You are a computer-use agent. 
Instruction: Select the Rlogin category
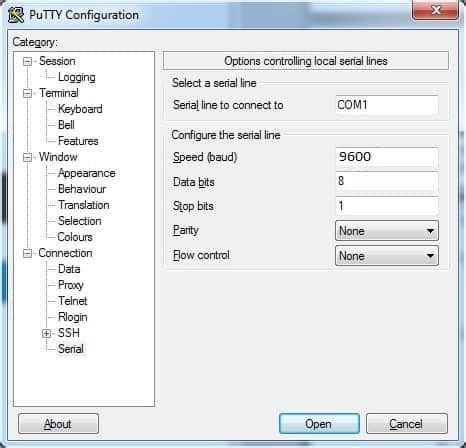(x=73, y=317)
